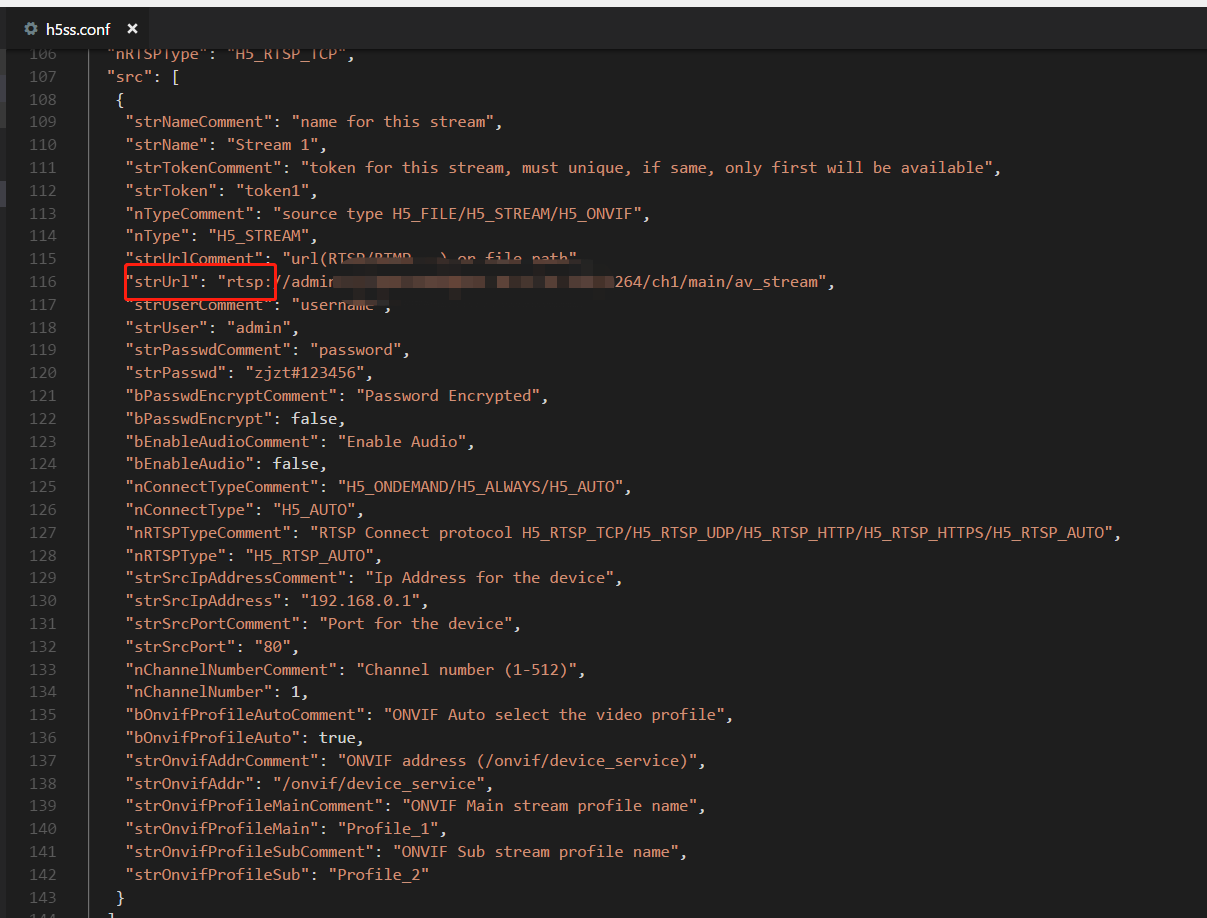Click line number 143 in the gutter
Screen dimensions: 1207x918
click(42, 897)
